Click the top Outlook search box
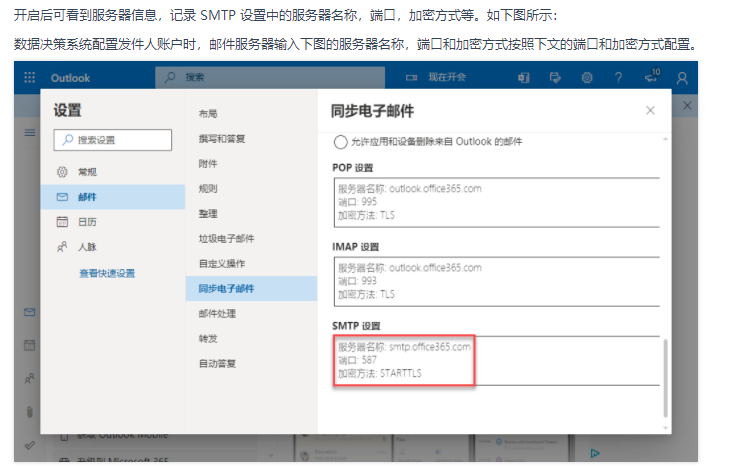The width and height of the screenshot is (750, 475). (270, 77)
